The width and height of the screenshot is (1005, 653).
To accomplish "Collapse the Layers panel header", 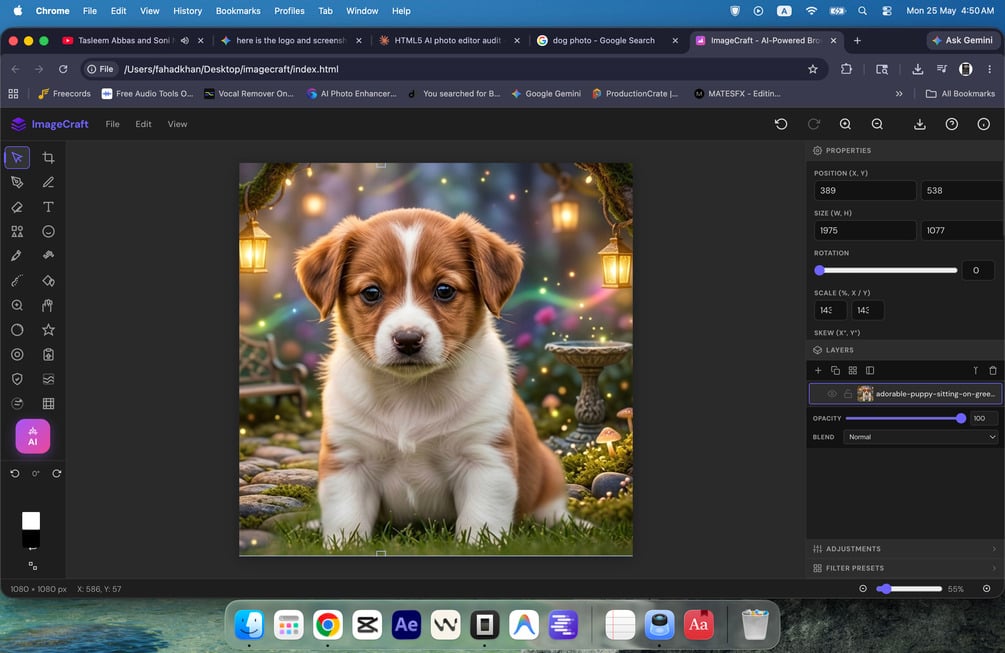I will [x=905, y=351].
